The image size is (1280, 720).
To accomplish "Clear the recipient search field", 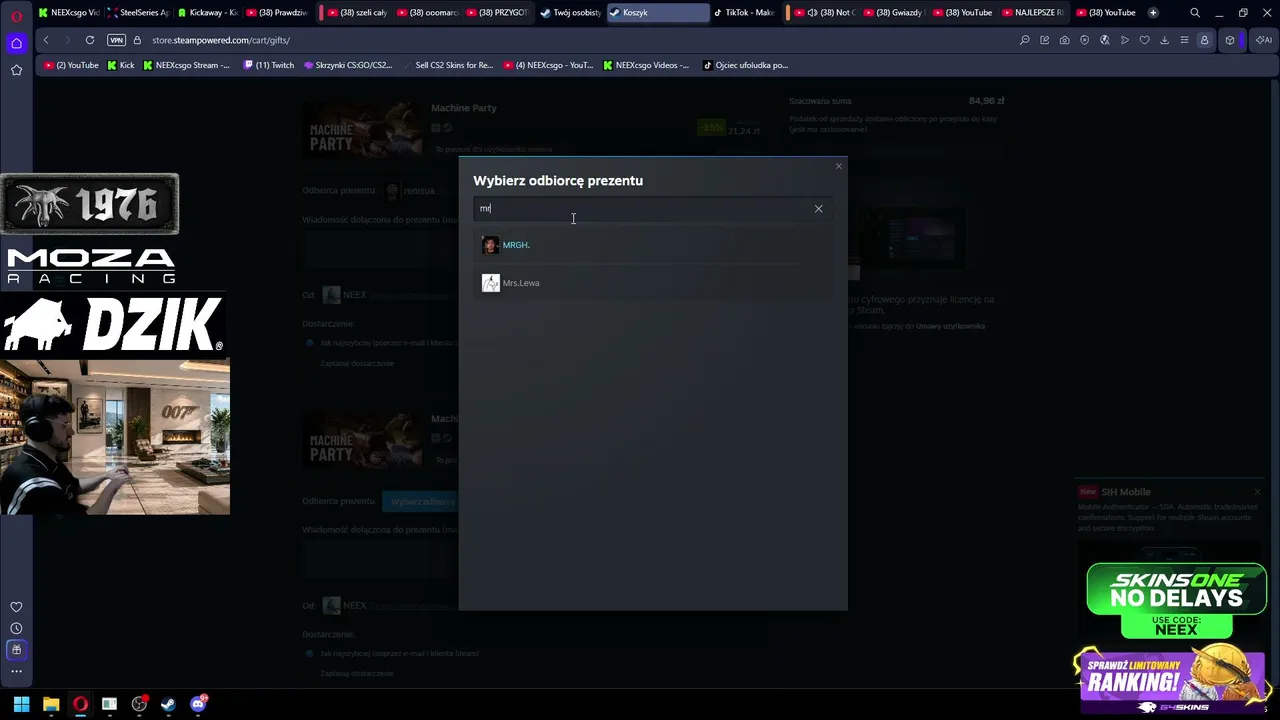I will (x=818, y=208).
